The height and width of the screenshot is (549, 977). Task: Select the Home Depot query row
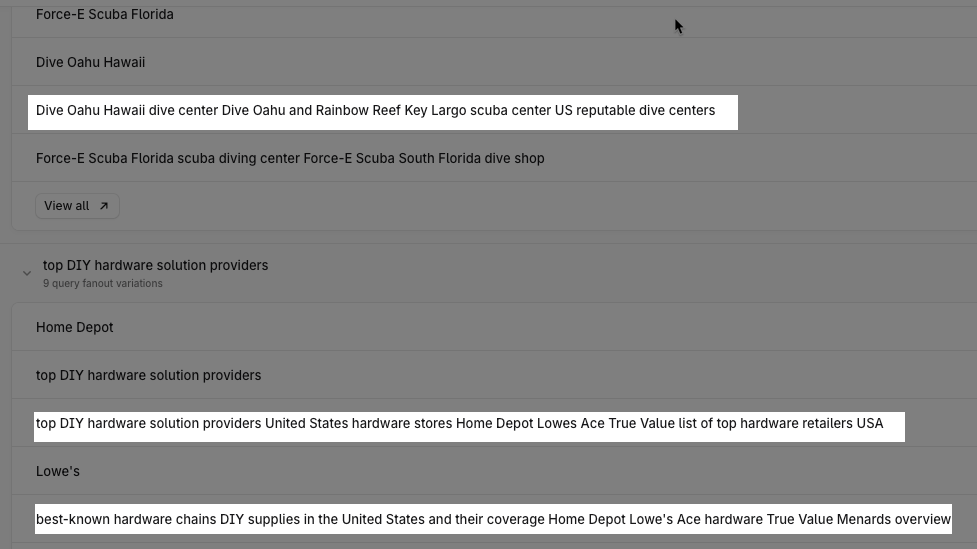point(75,327)
